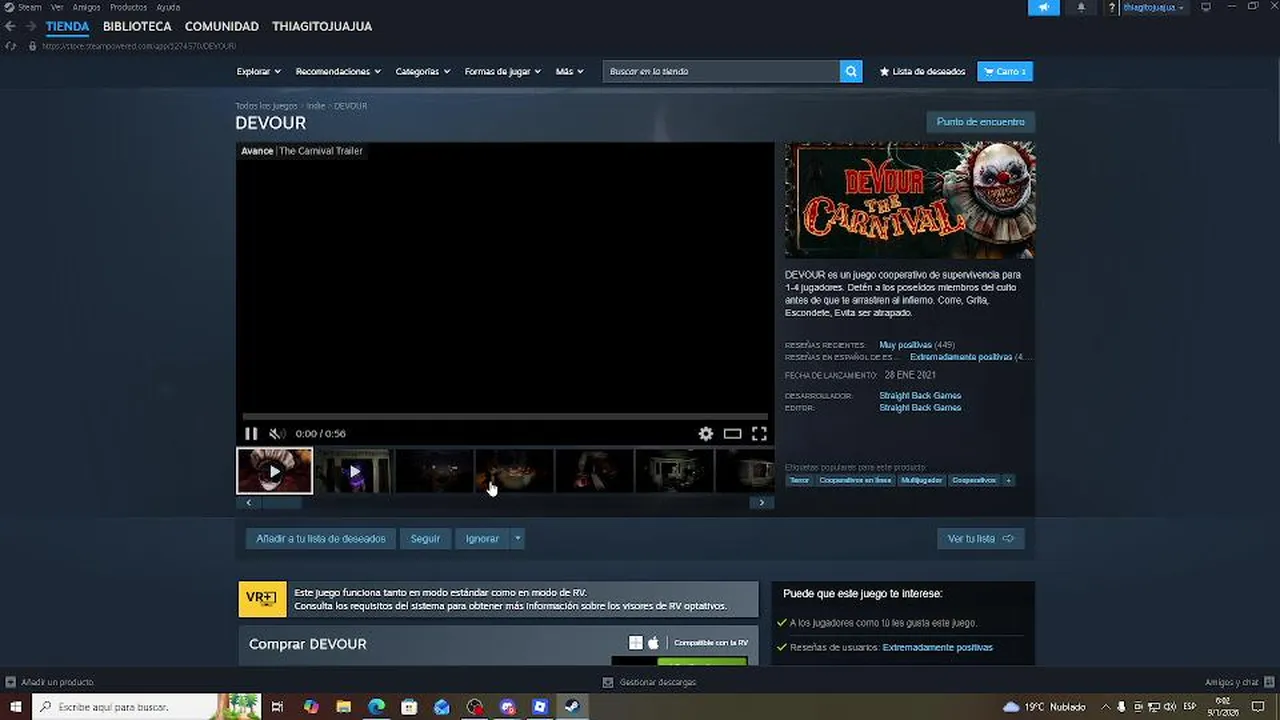
Task: Click the Cooperativos en línea tag
Action: pos(855,480)
